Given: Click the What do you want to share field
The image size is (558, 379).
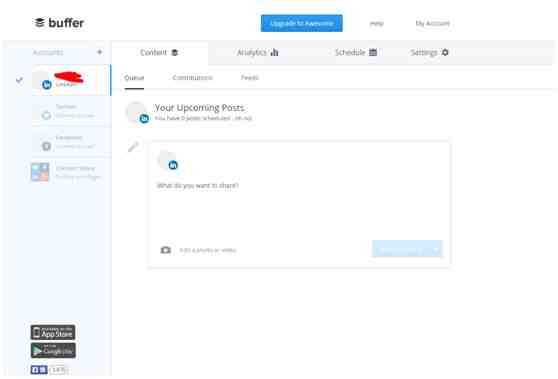Looking at the screenshot, I should tap(299, 206).
